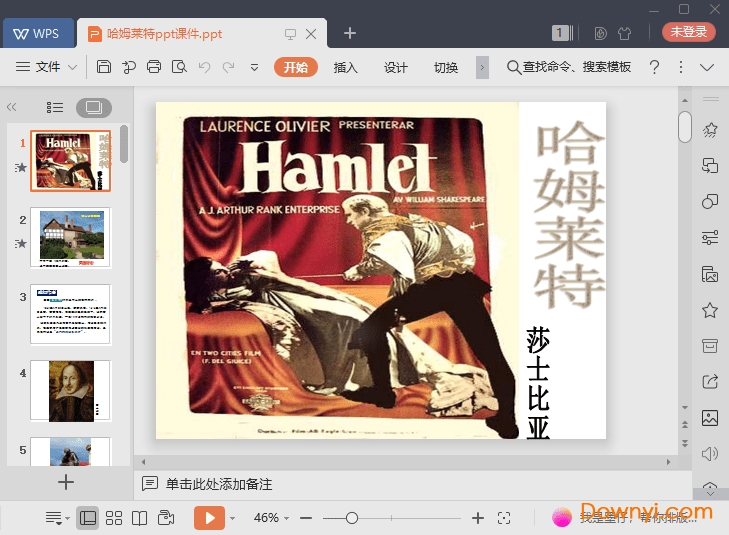Click the 未登录 login button

pyautogui.click(x=689, y=32)
